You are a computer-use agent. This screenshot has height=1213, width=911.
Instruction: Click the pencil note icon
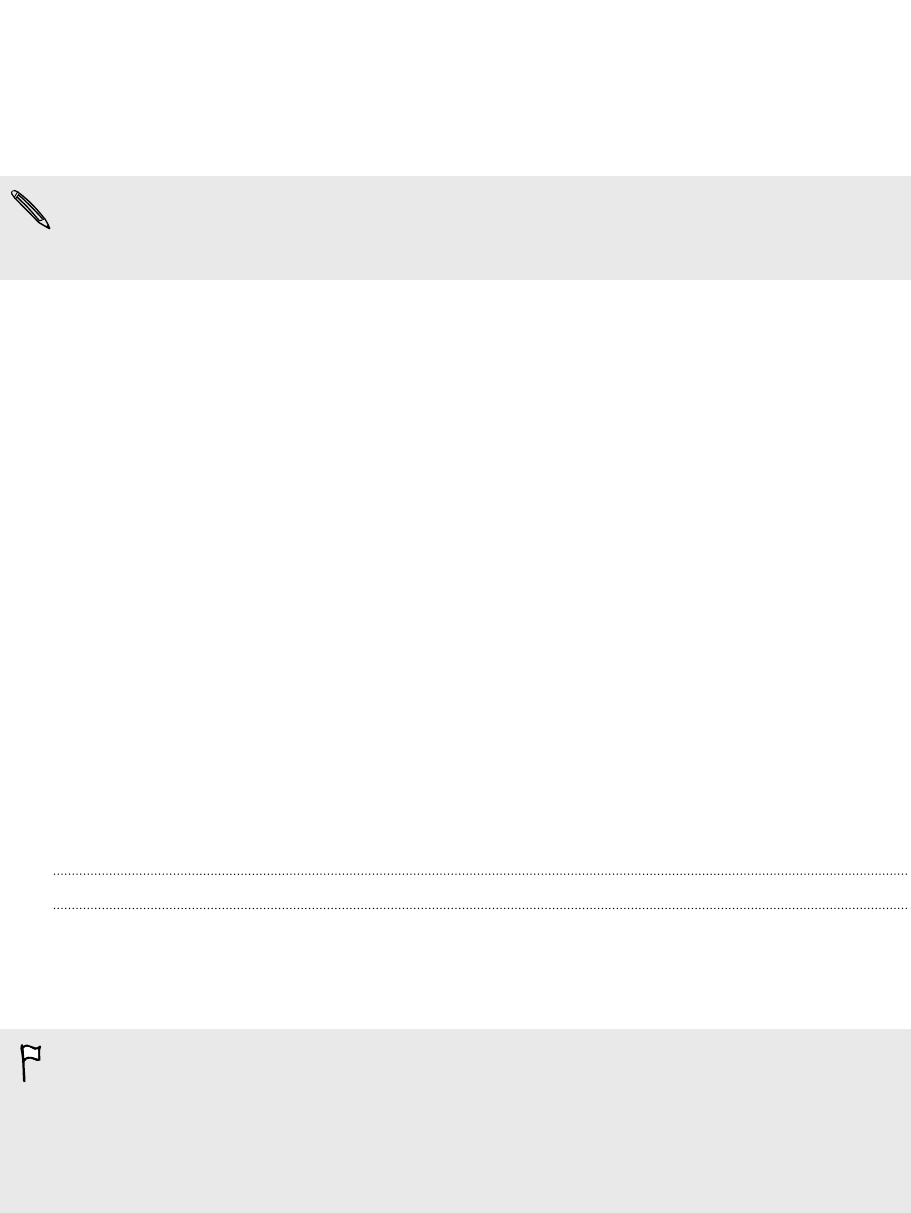click(x=31, y=211)
